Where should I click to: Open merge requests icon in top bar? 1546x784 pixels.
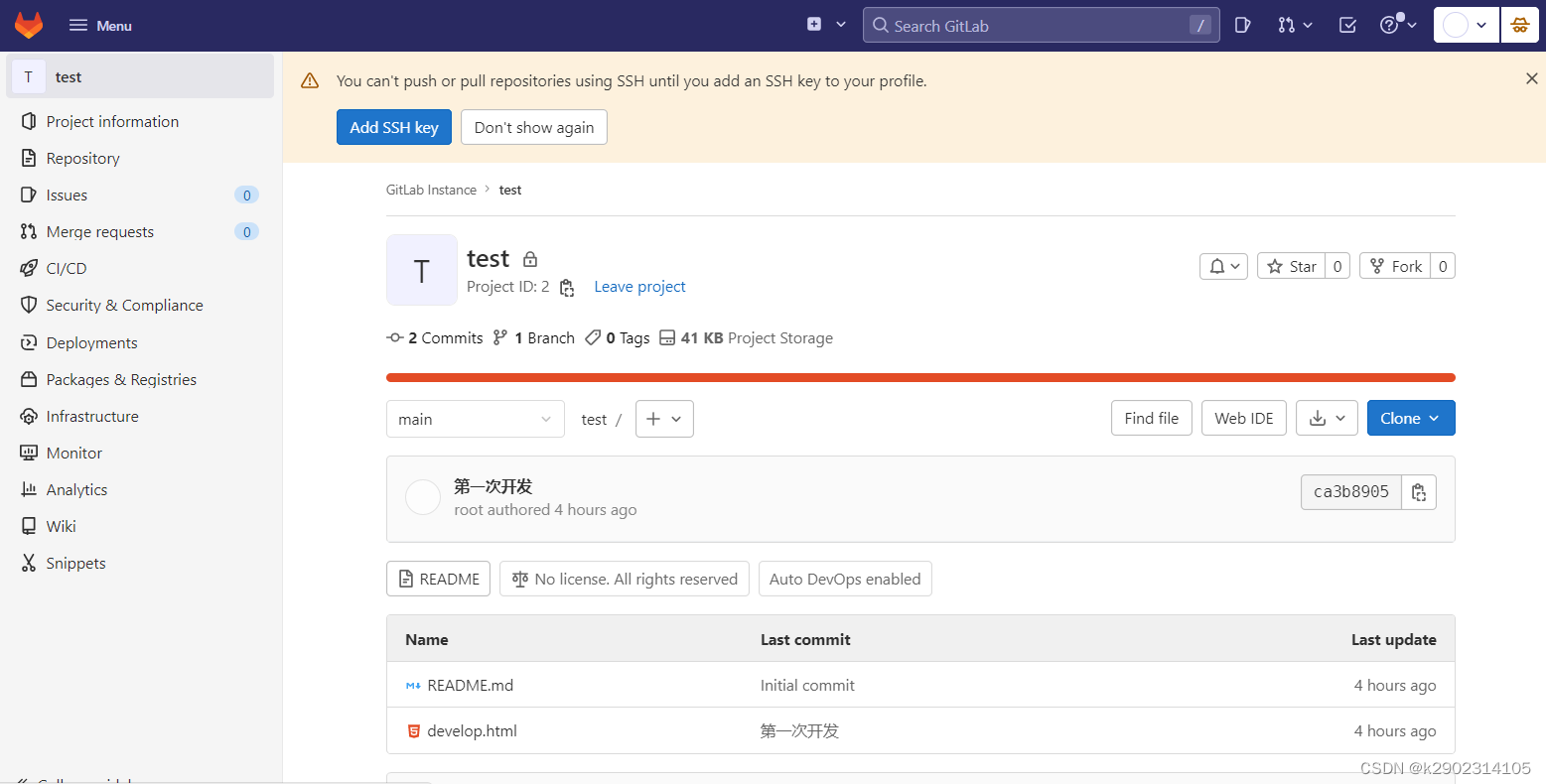[x=1296, y=25]
